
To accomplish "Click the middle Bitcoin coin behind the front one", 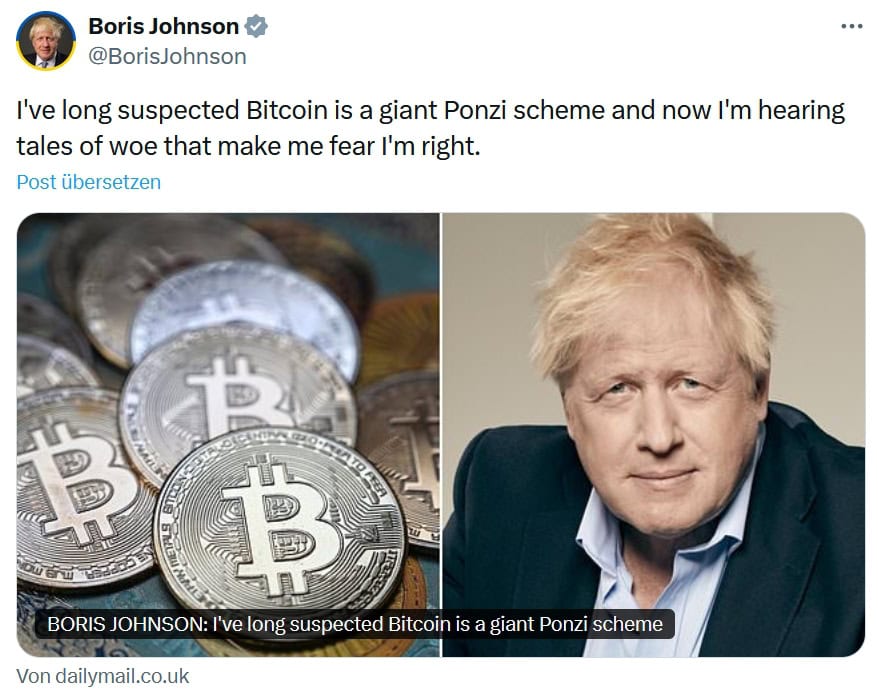I will 235,392.
